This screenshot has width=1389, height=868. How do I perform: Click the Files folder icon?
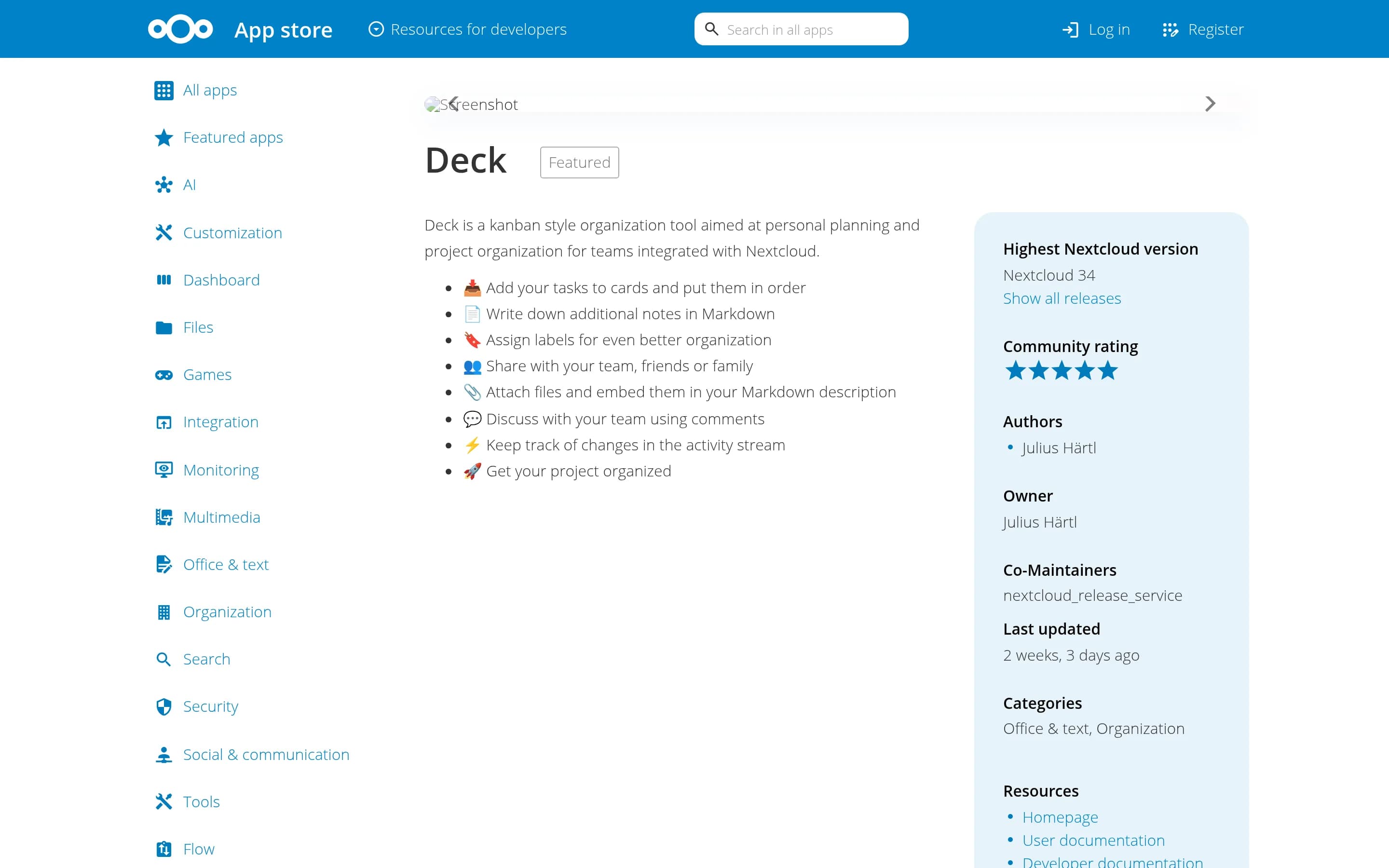163,327
